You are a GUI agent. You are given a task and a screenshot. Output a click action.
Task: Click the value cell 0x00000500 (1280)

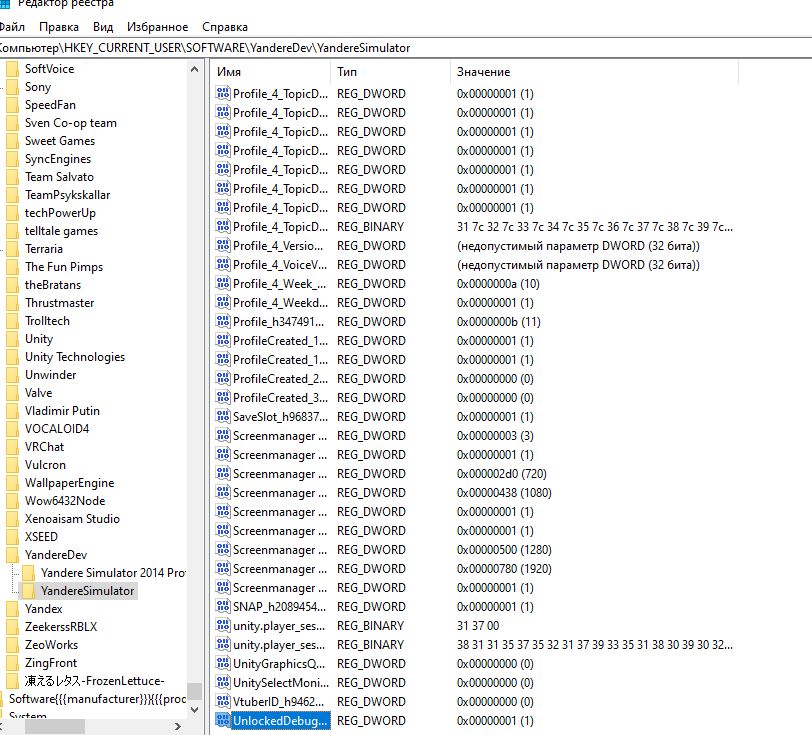point(504,550)
